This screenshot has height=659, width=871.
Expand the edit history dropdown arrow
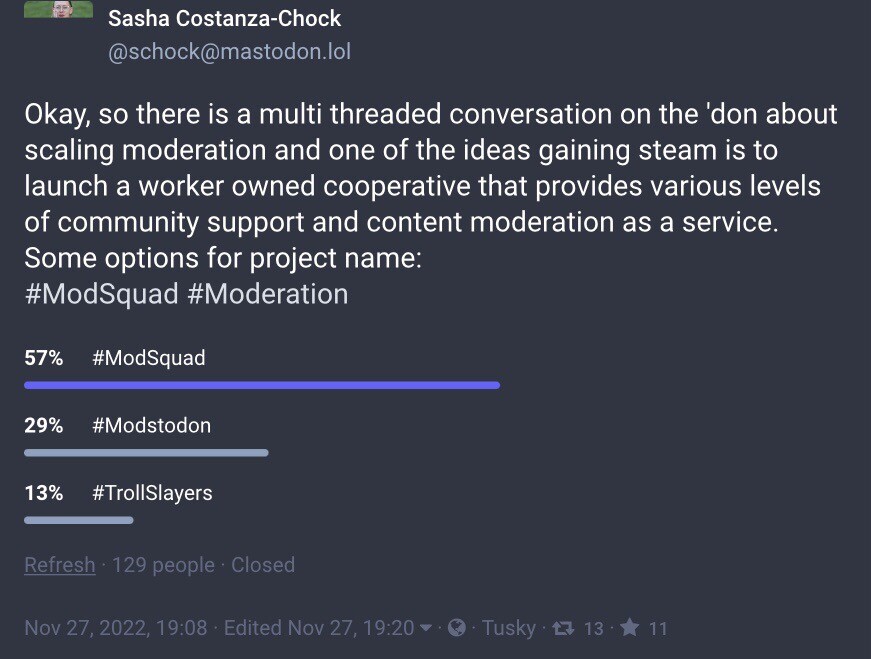point(426,628)
